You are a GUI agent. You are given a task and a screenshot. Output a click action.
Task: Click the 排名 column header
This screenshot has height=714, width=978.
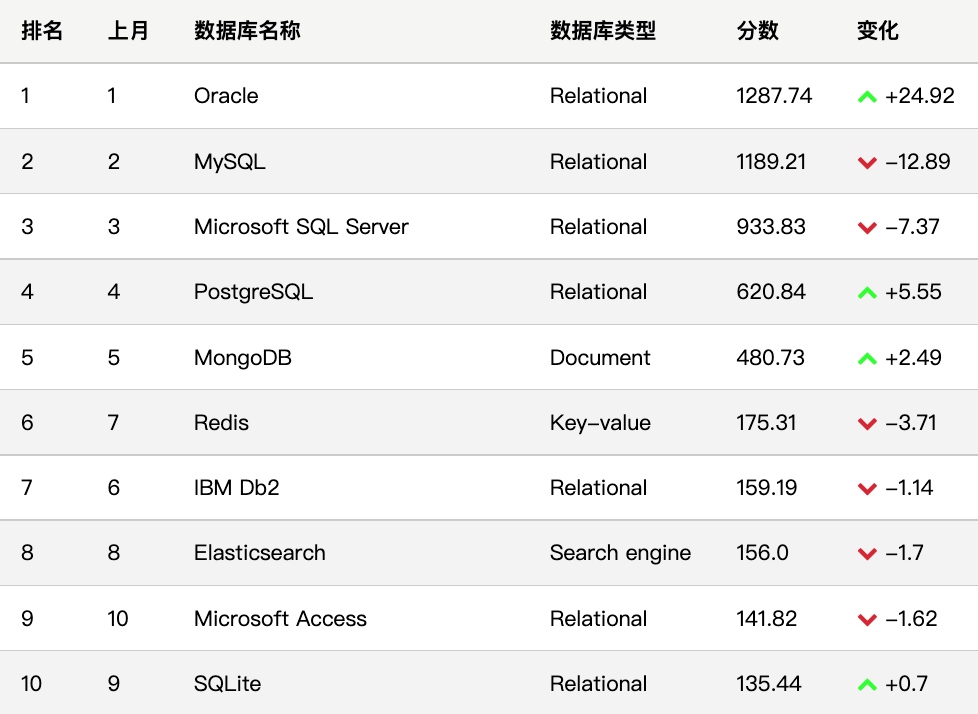(42, 30)
